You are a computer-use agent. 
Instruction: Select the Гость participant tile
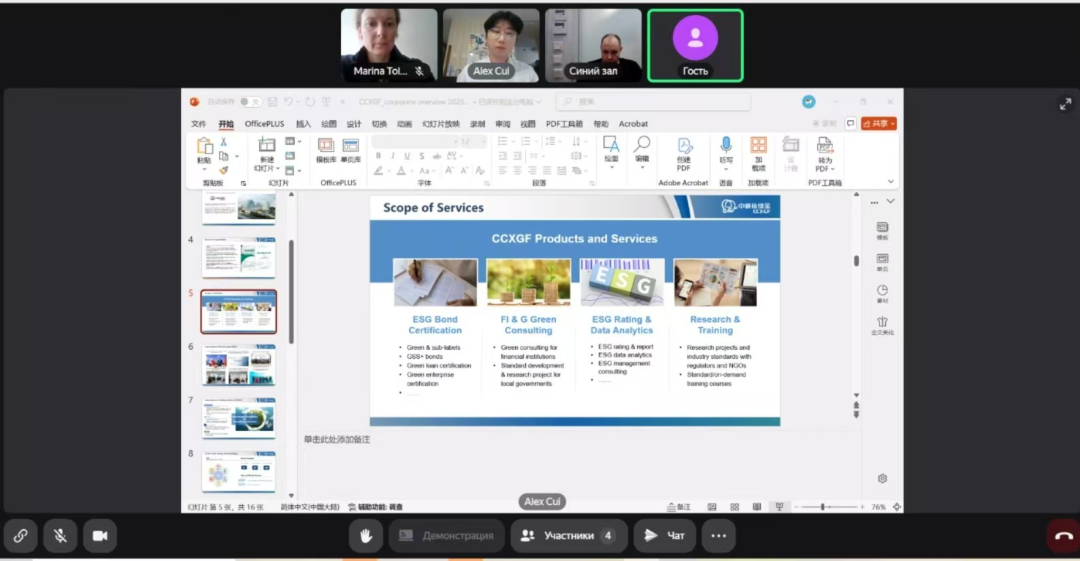click(695, 45)
